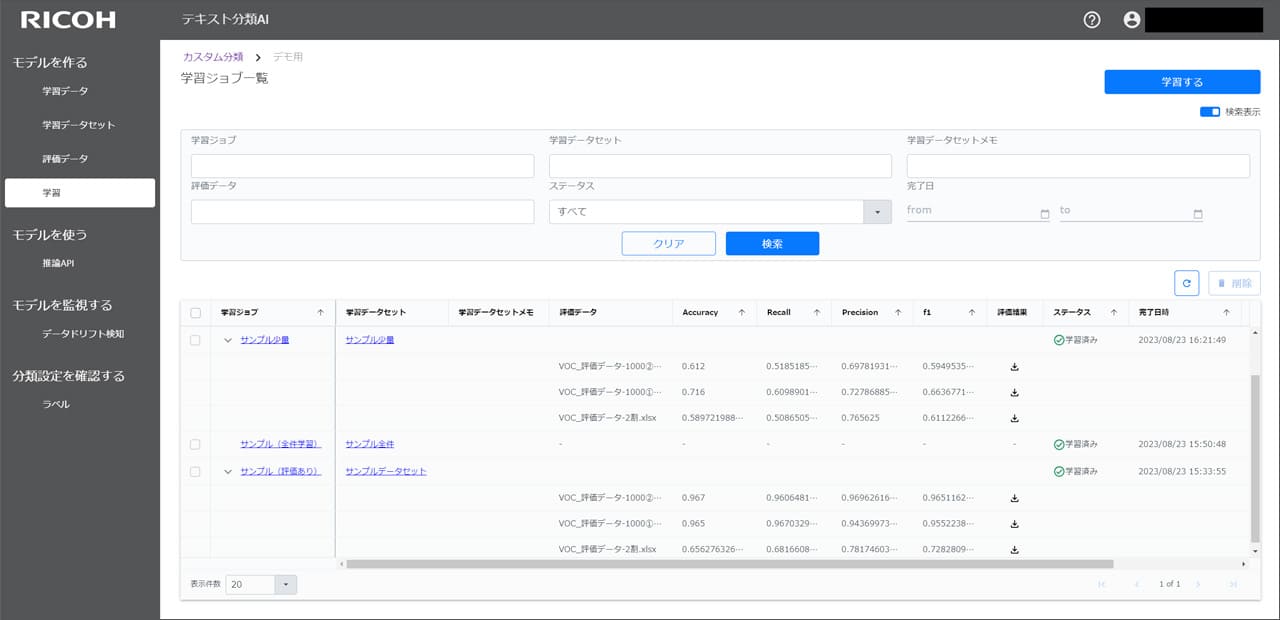The height and width of the screenshot is (620, 1280).
Task: Open the 表示件数 page size dropdown
Action: [261, 584]
